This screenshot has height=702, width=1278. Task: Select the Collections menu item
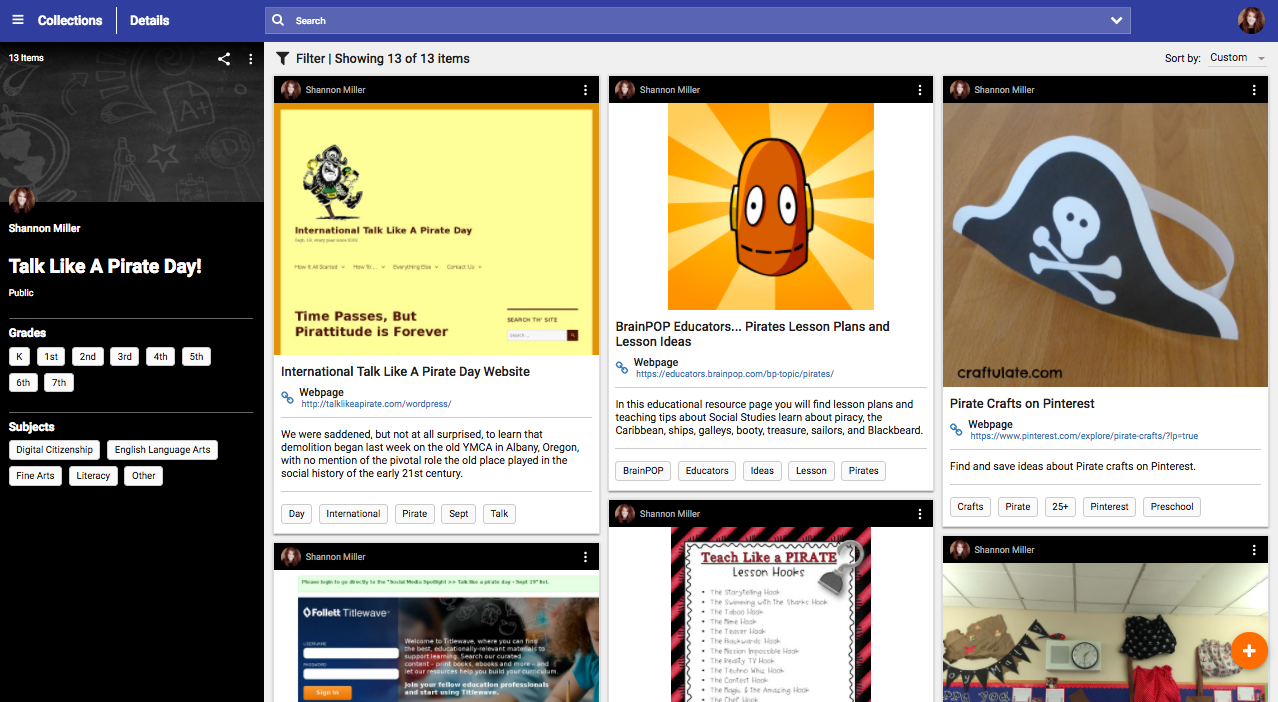click(x=69, y=19)
